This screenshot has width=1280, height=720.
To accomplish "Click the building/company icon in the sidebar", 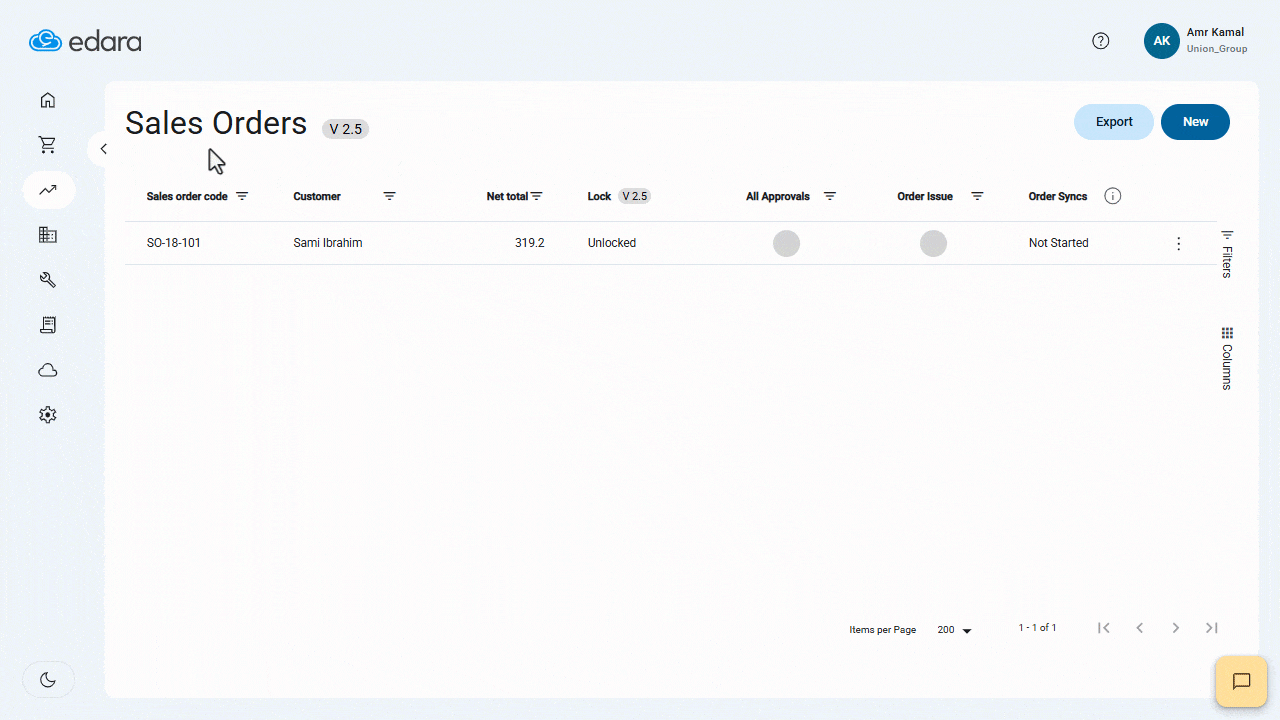I will tap(47, 234).
